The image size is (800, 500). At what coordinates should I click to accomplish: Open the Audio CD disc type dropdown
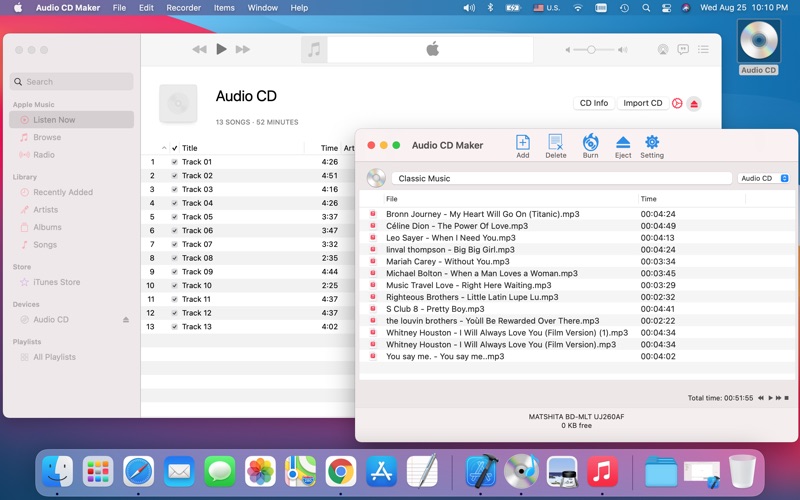click(x=764, y=178)
